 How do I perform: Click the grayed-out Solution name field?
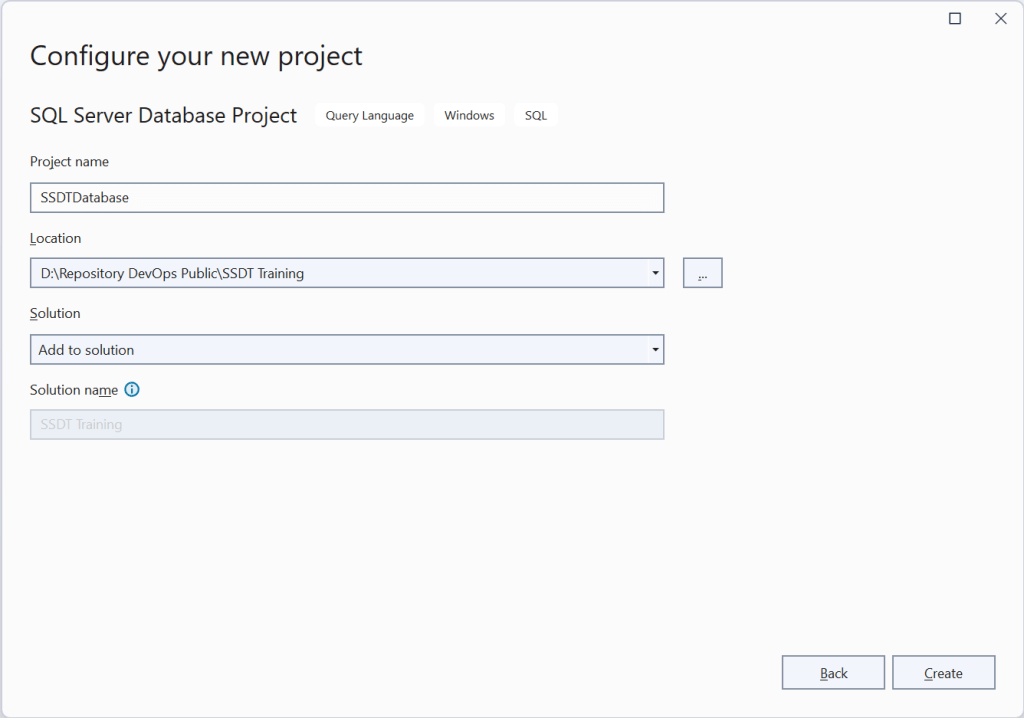tap(347, 424)
